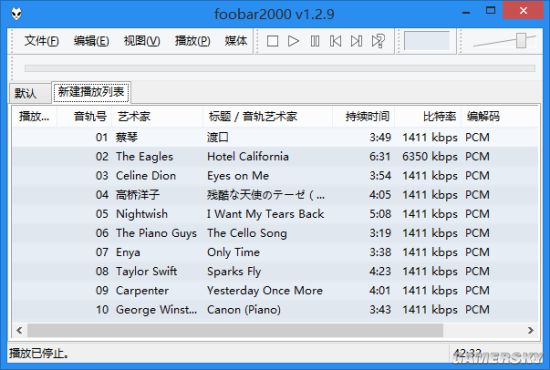Viewport: 550px width, 370px height.
Task: Click artist Celine Dion
Action: (146, 175)
